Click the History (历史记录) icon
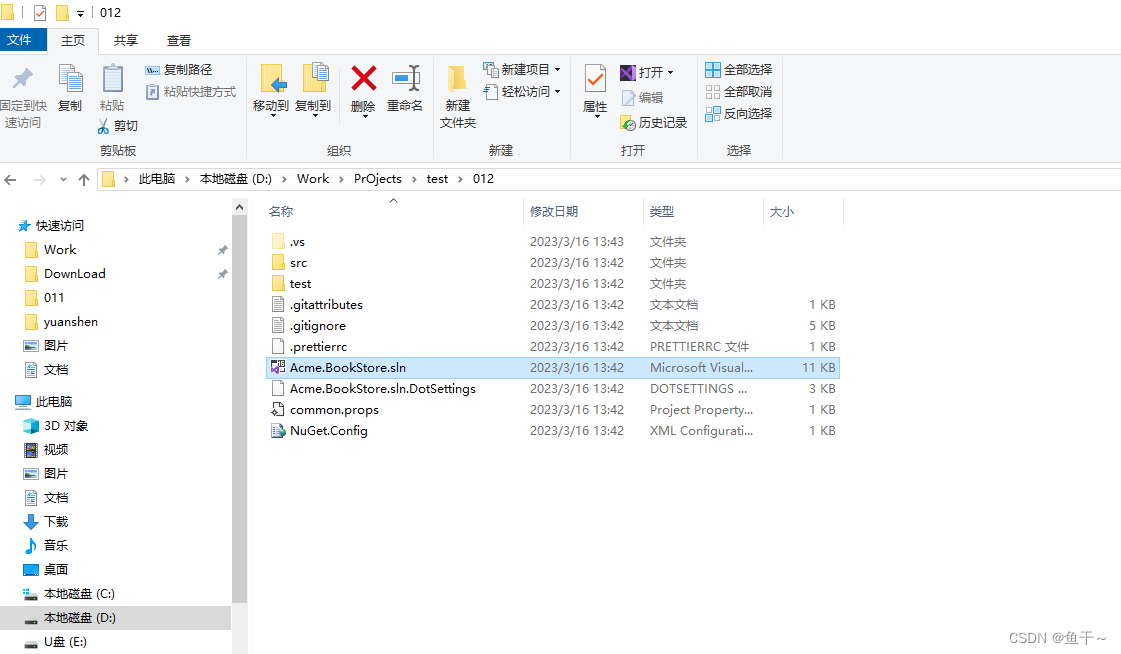Viewport: 1121px width, 654px height. (629, 123)
